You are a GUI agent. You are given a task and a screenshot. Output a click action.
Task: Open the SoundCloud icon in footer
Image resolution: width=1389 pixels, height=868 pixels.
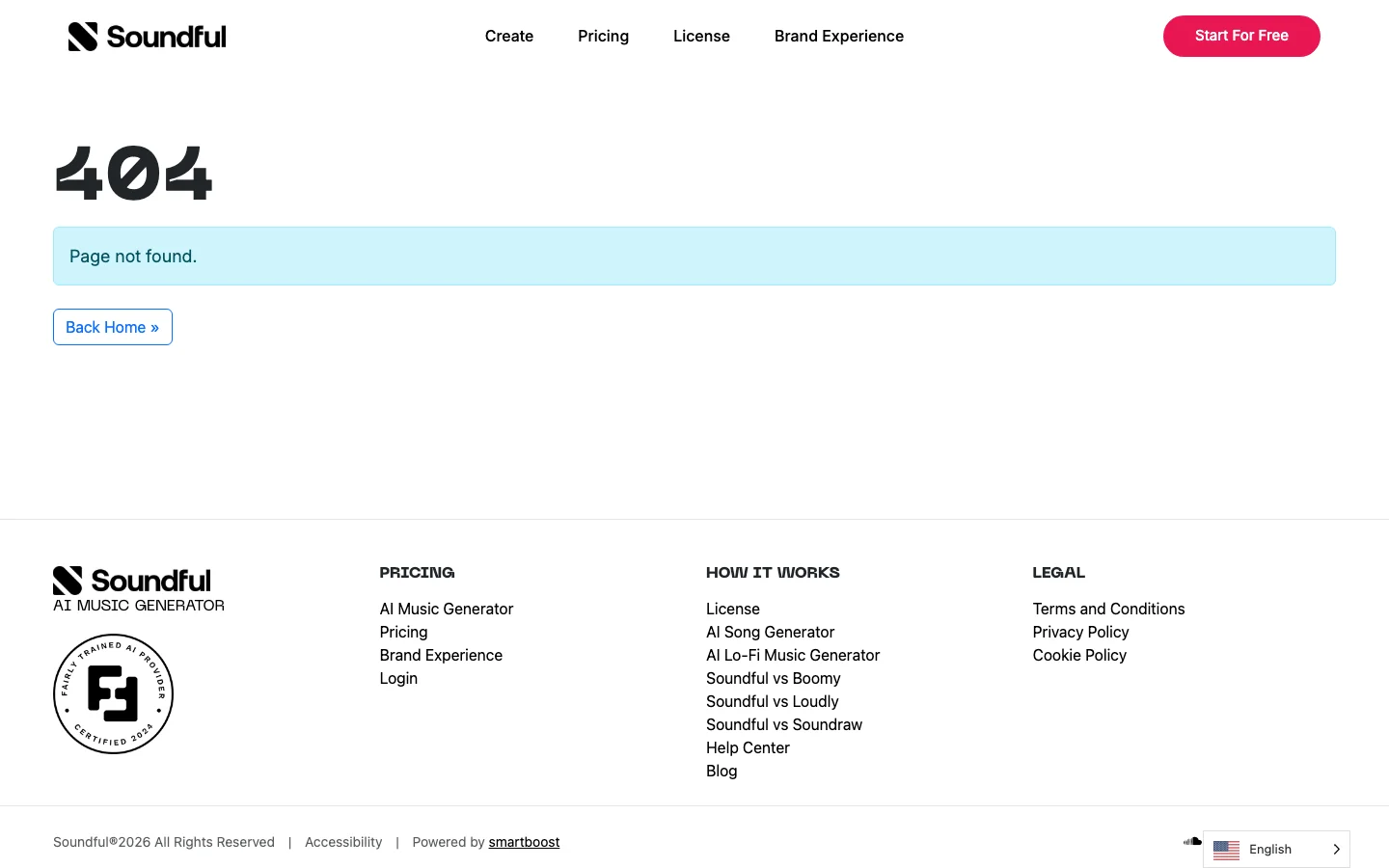(1192, 841)
